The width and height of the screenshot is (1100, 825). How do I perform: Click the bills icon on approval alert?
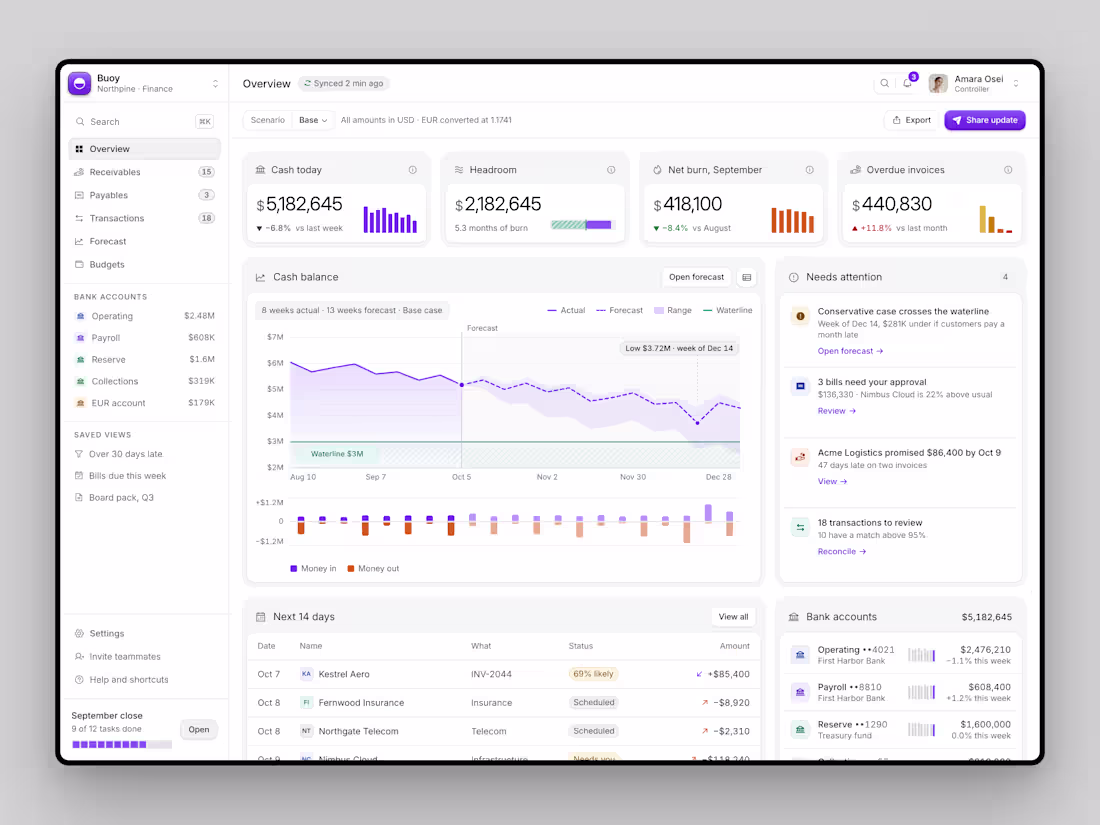800,387
